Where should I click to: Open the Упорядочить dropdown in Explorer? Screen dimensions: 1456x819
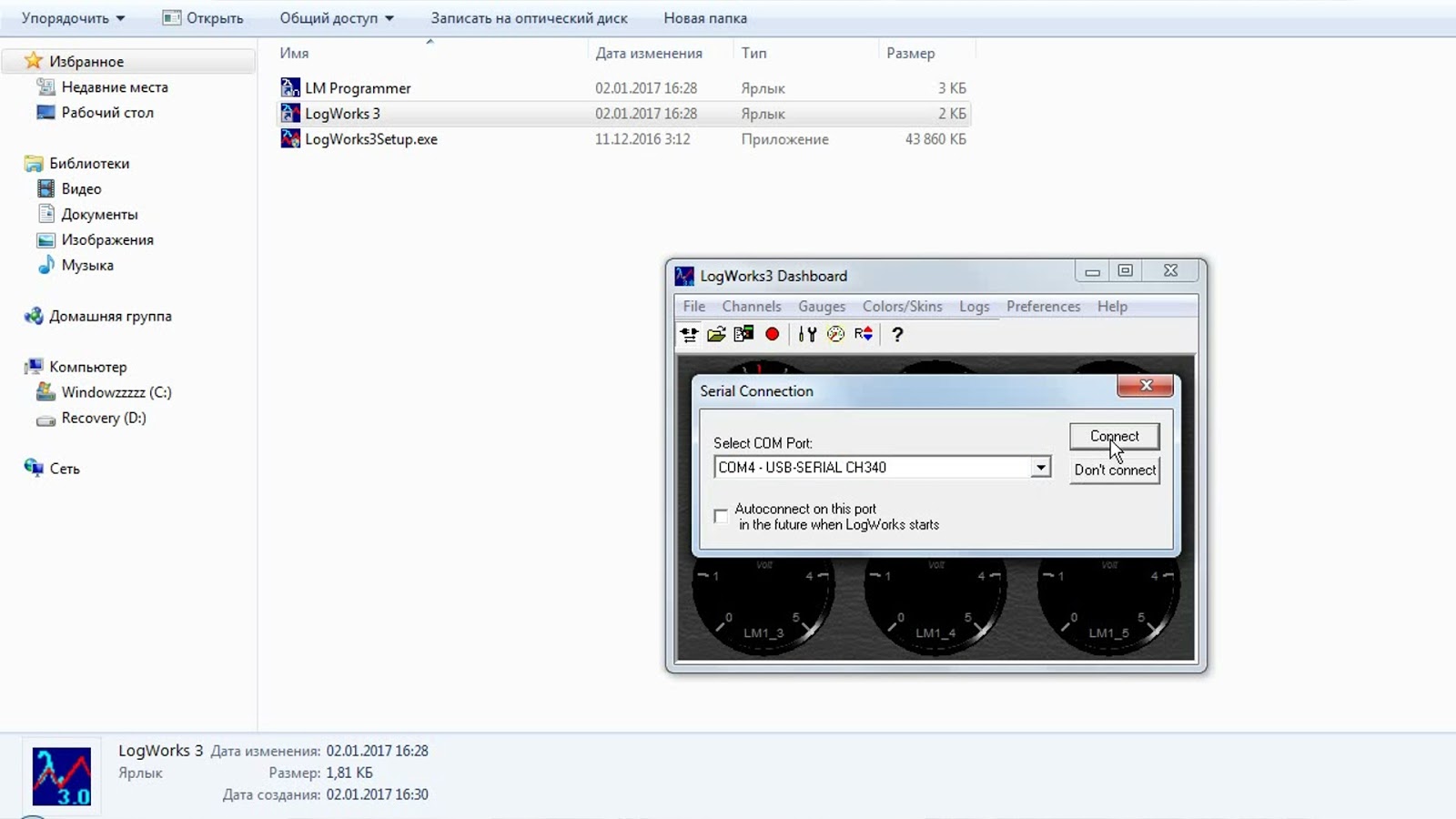tap(73, 18)
